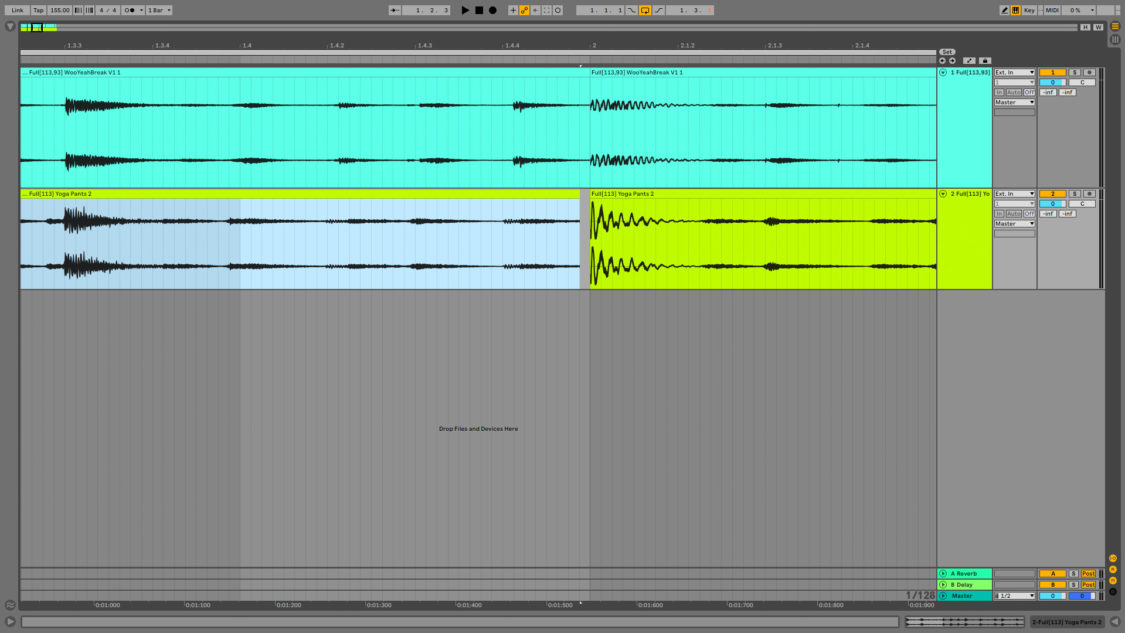Open the 1 Bar quantization dropdown

click(160, 9)
